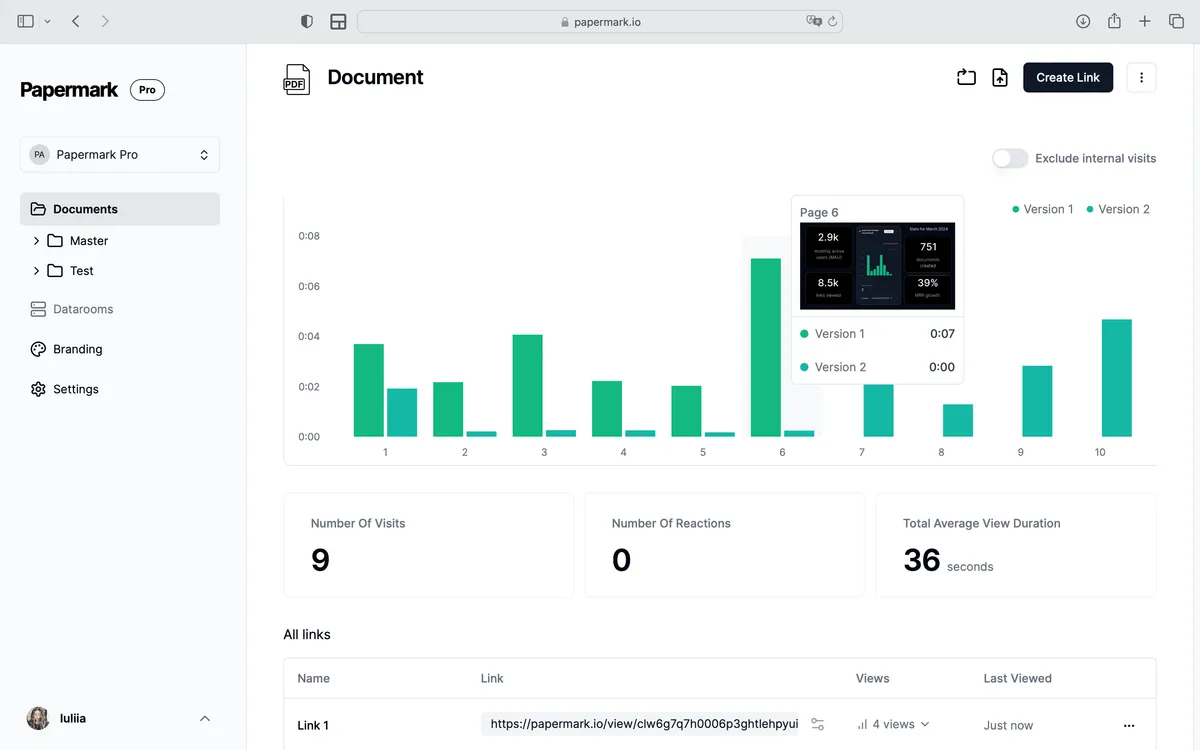Viewport: 1200px width, 750px height.
Task: Click the Page 6 thumbnail preview
Action: click(878, 266)
